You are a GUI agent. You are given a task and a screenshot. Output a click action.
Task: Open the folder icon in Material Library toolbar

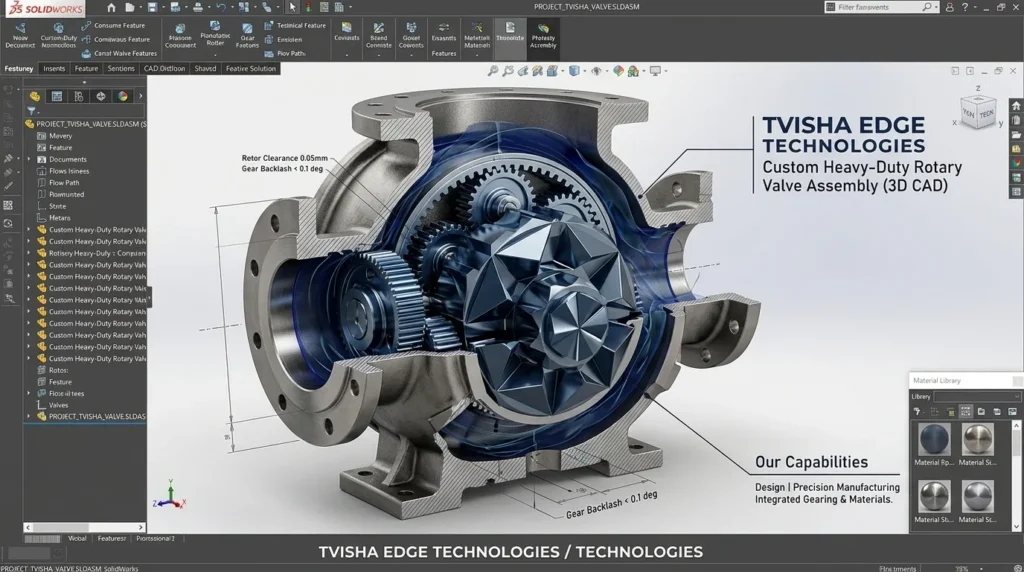tap(981, 411)
